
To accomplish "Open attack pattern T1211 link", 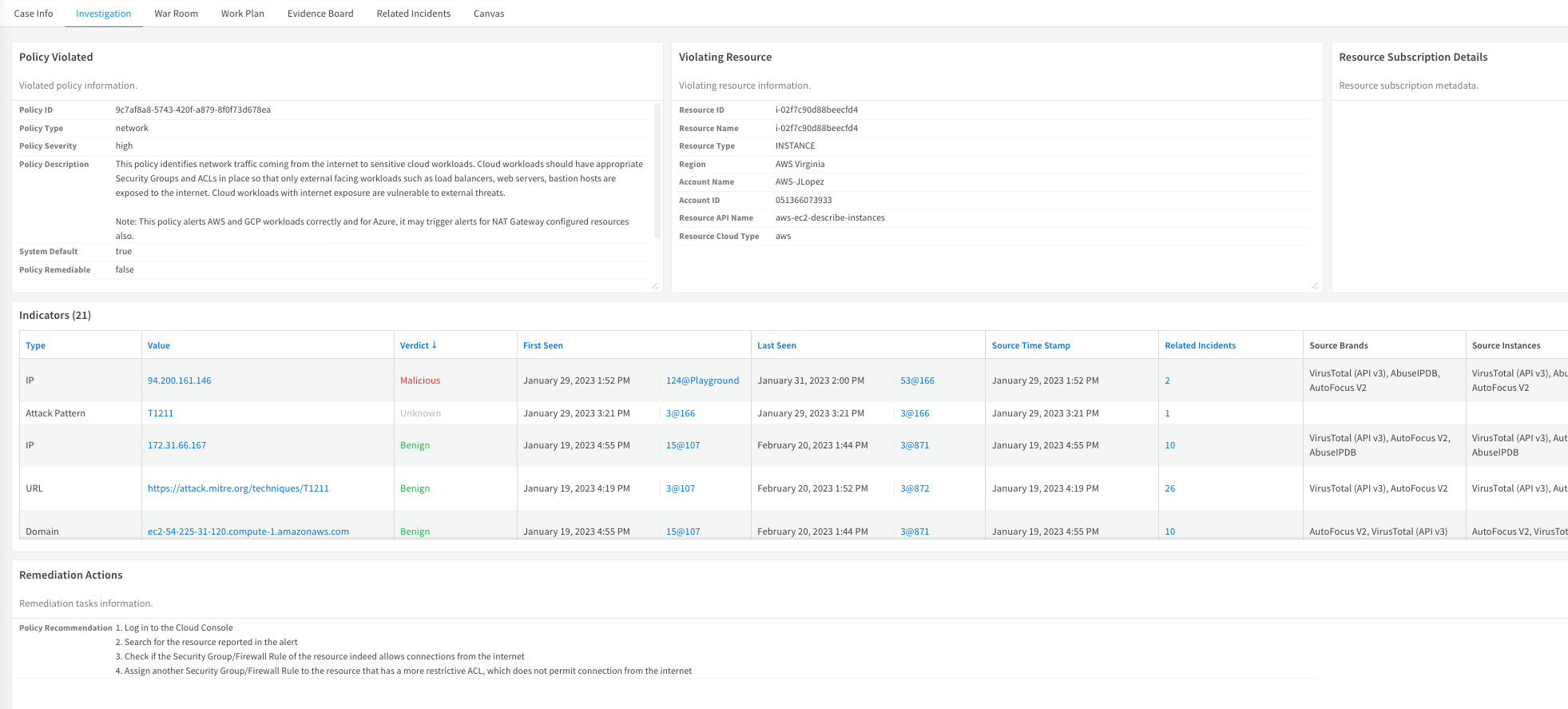I will [161, 413].
